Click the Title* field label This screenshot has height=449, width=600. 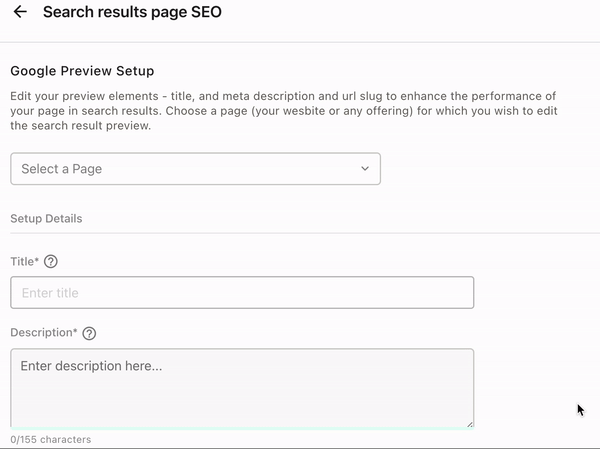24,261
